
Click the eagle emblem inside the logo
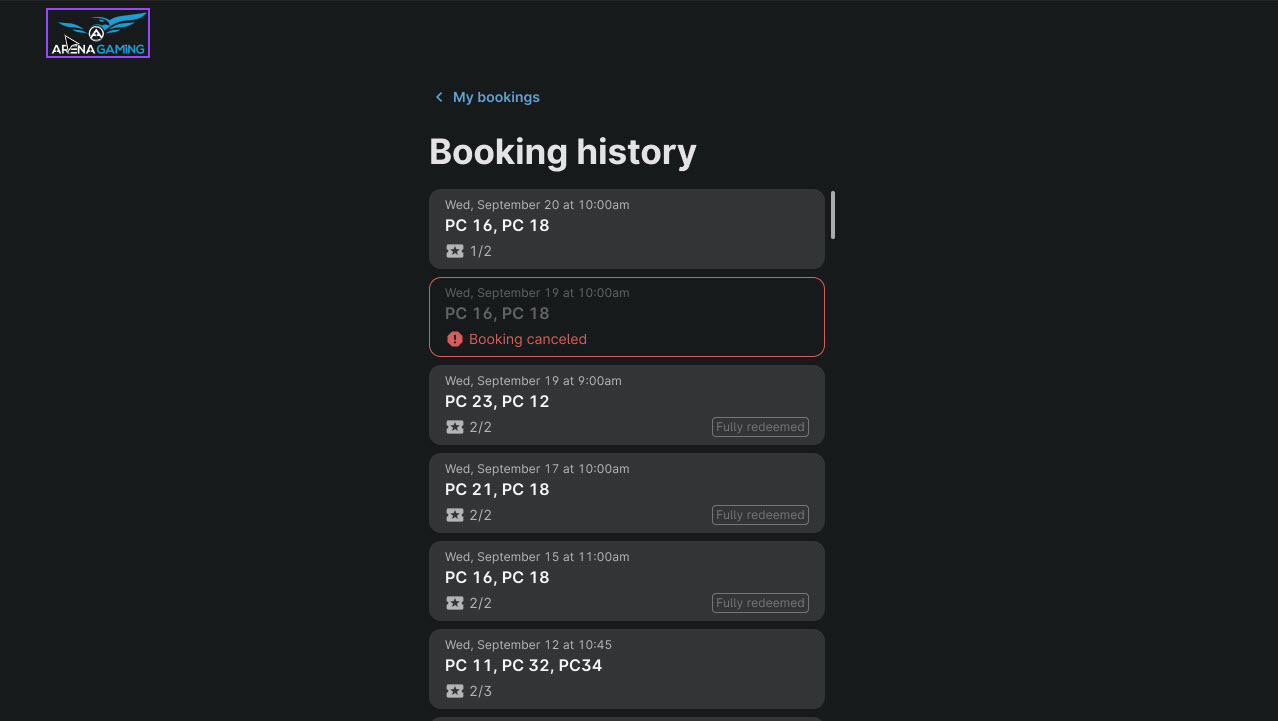(x=95, y=30)
